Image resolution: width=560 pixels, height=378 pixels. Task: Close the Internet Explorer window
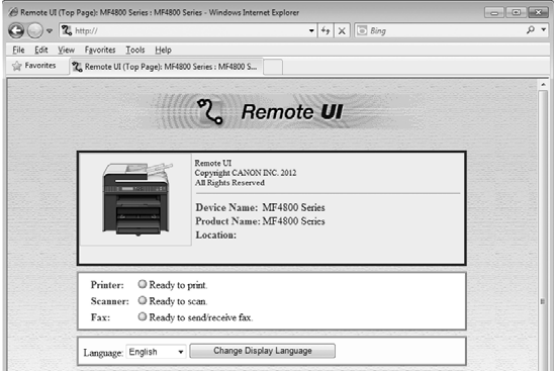click(539, 13)
